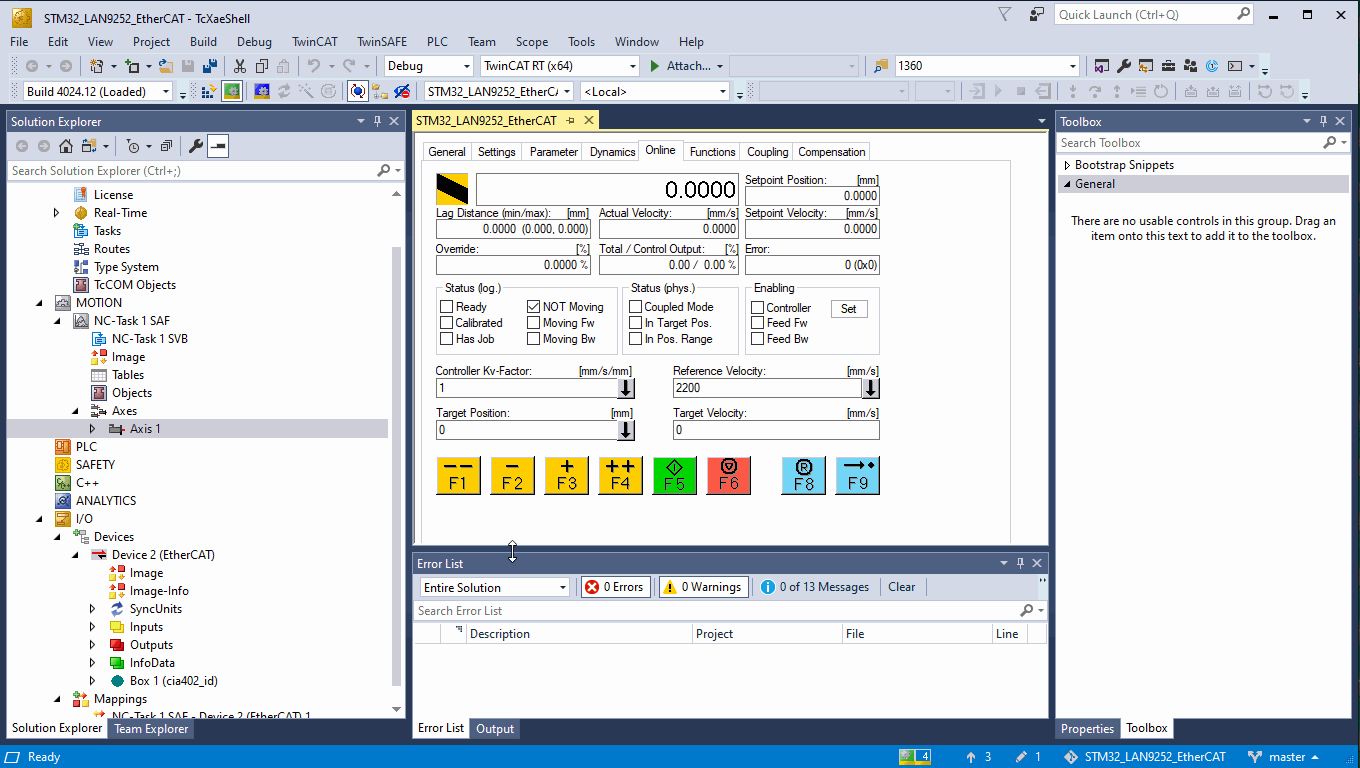
Task: Switch to the Output panel tab
Action: tap(495, 729)
